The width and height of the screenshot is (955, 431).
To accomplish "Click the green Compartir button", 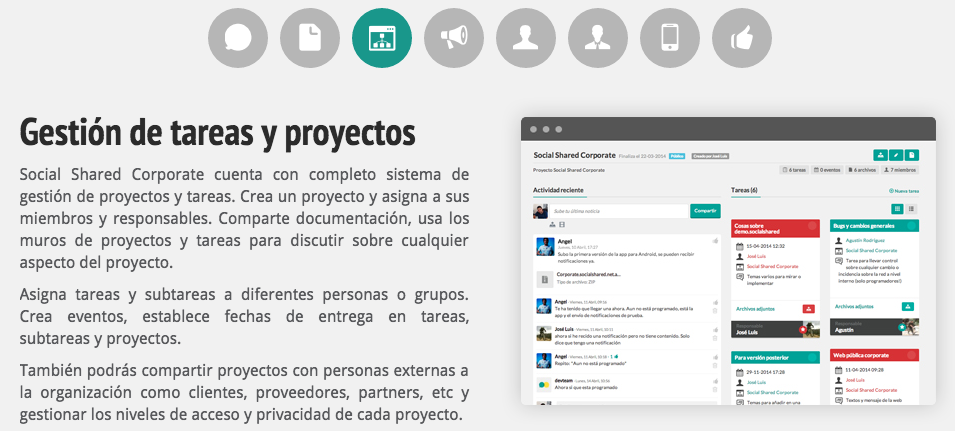I will click(x=705, y=211).
